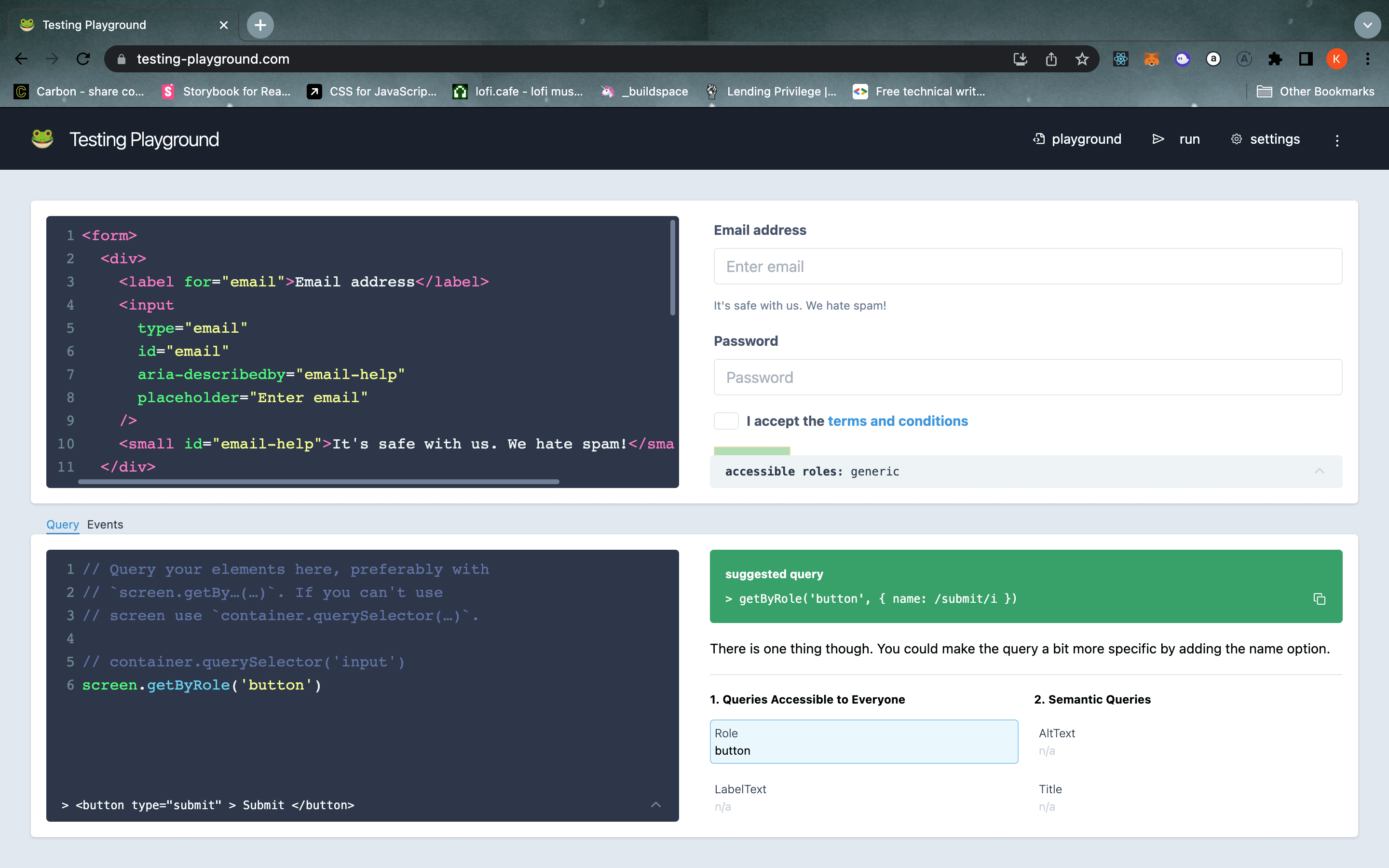This screenshot has width=1389, height=868.
Task: Select the Query tab
Action: click(63, 524)
